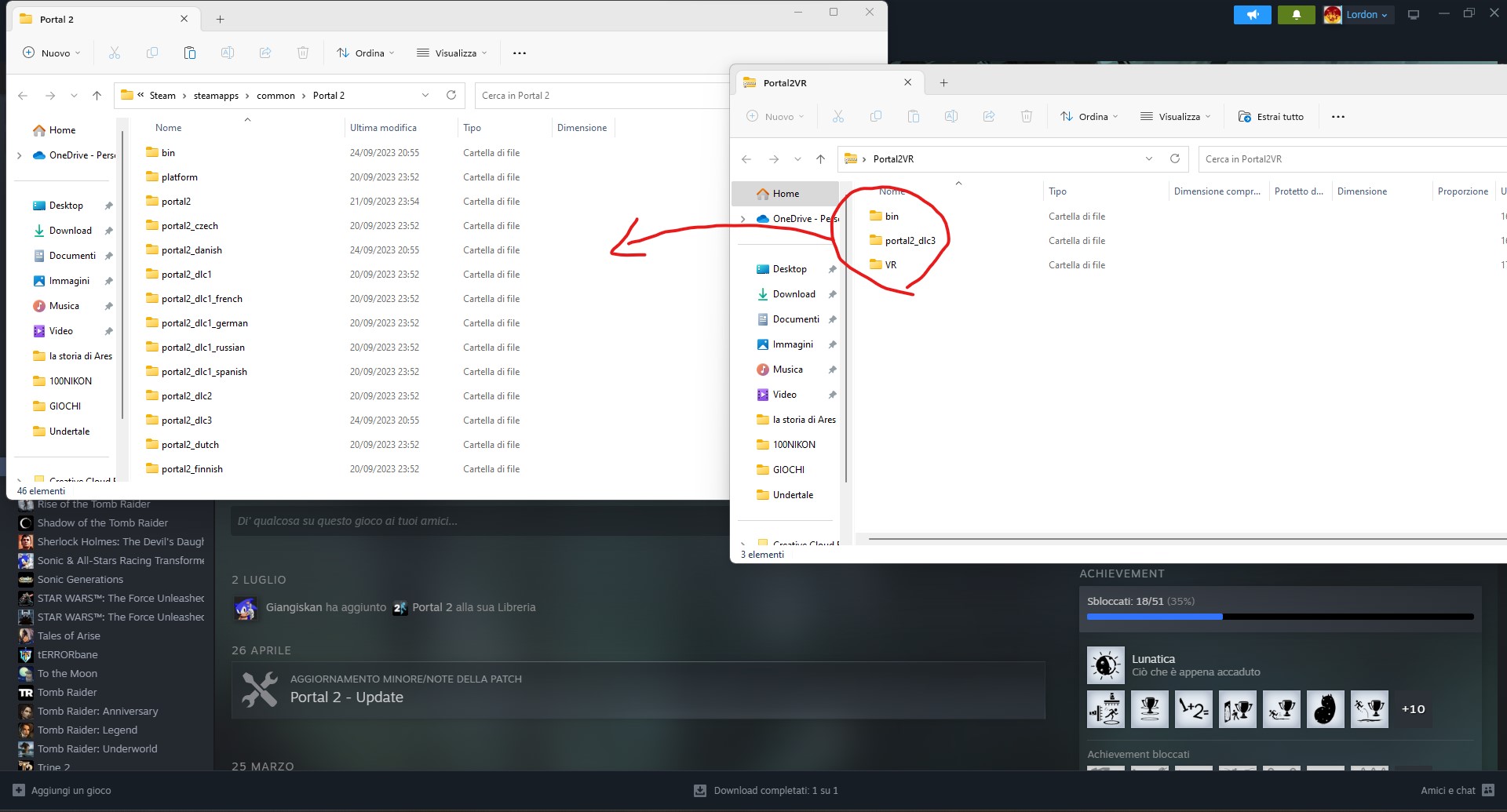The image size is (1507, 812).
Task: Expand OneDrive tree node in Portal 2 window
Action: click(x=20, y=155)
